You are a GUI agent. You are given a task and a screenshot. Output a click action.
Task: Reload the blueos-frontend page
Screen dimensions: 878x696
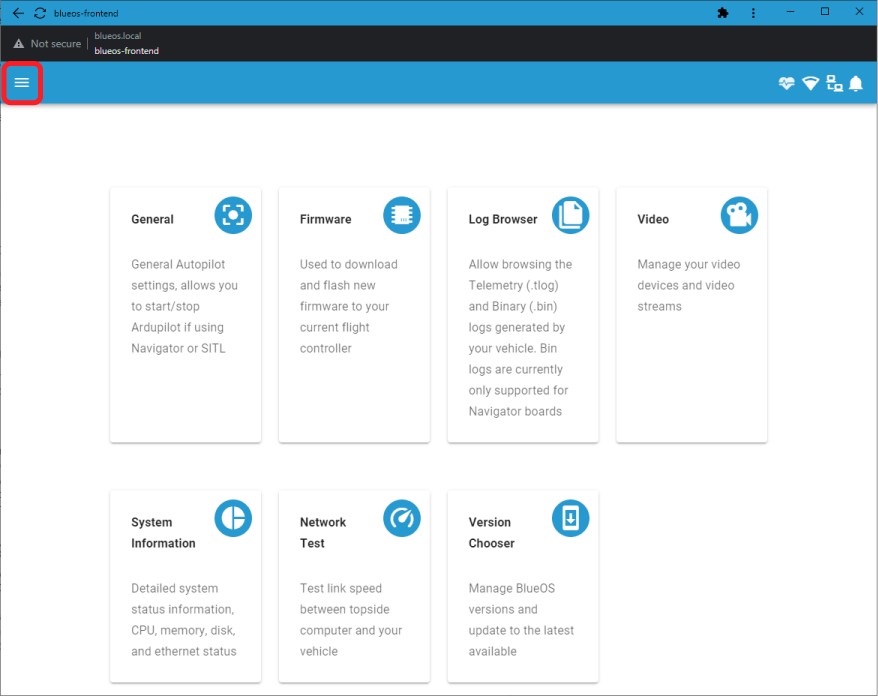point(40,13)
